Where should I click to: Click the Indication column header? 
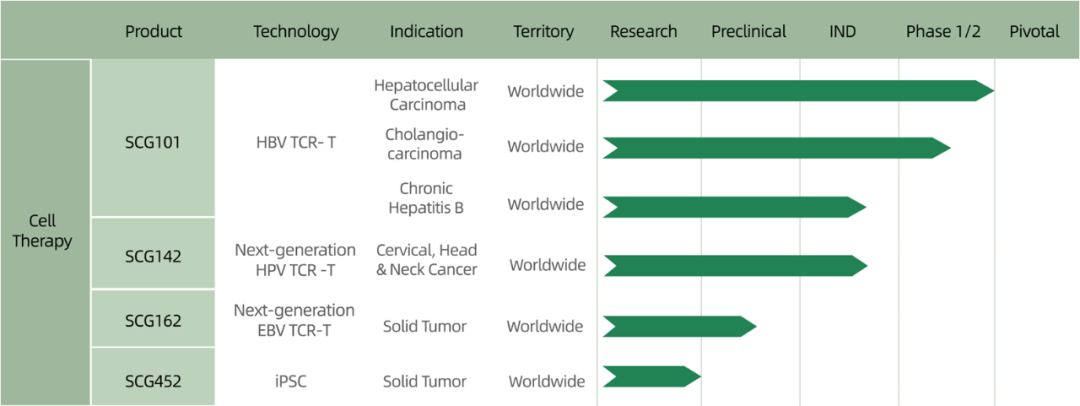point(426,31)
